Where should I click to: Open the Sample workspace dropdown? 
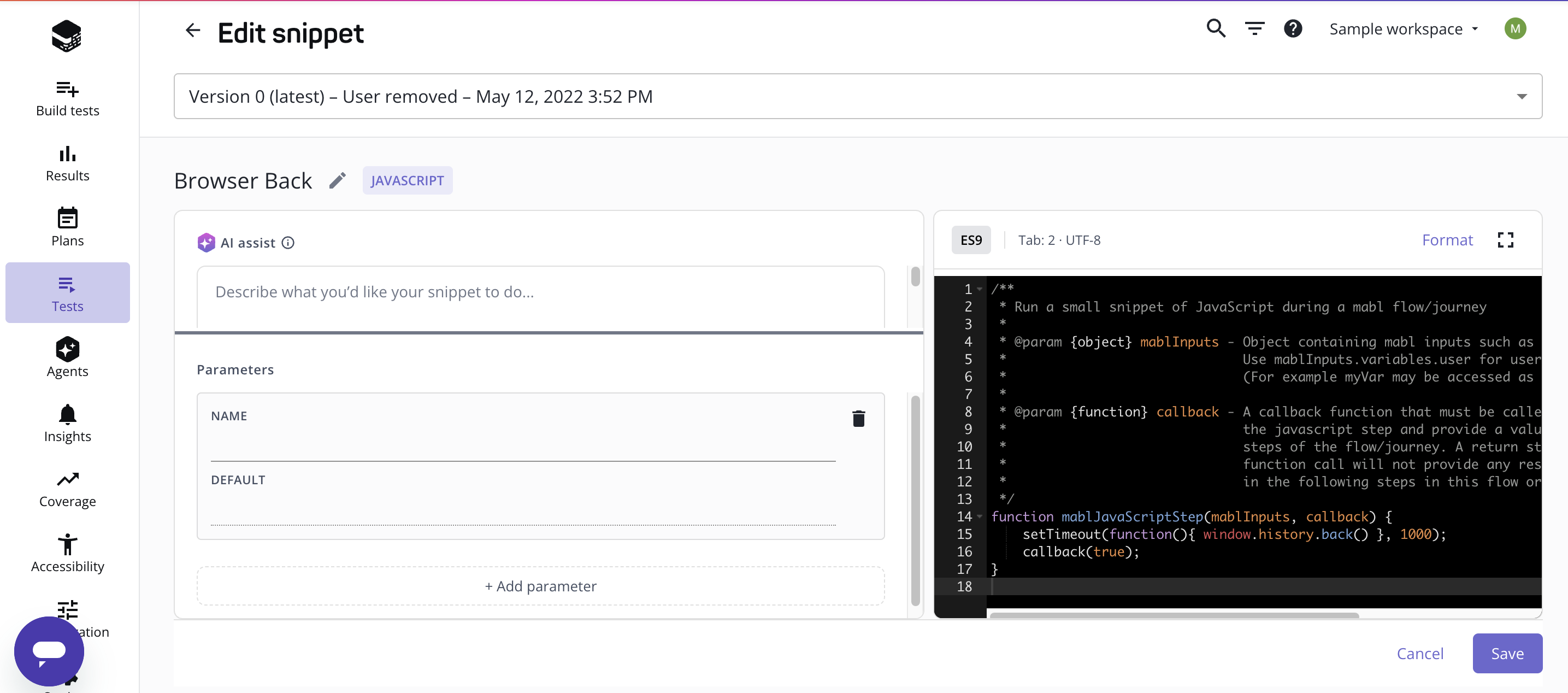point(1404,28)
